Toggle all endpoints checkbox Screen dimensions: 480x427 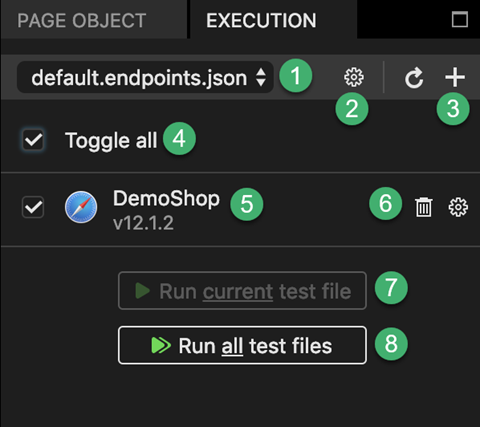pyautogui.click(x=33, y=140)
